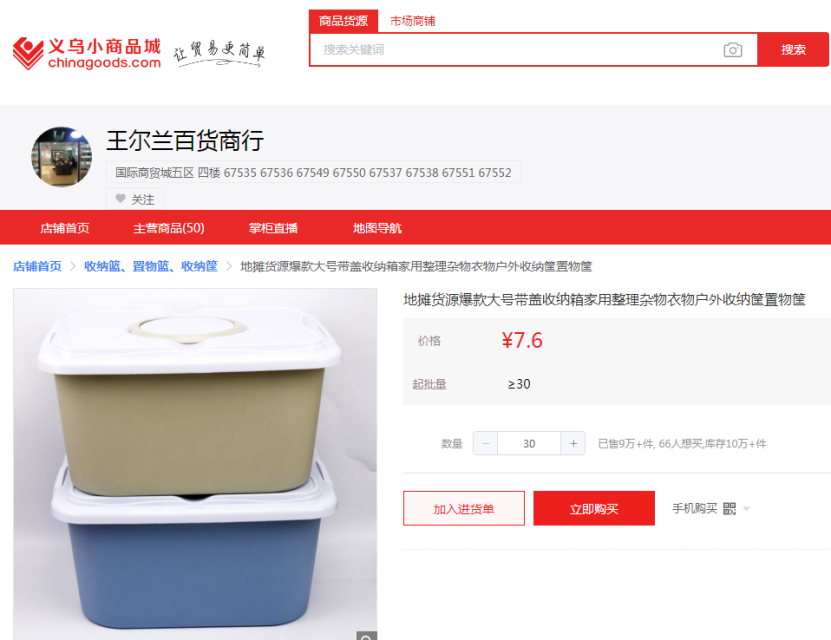Select the 商品货源 search tab
The image size is (831, 640).
pos(343,21)
